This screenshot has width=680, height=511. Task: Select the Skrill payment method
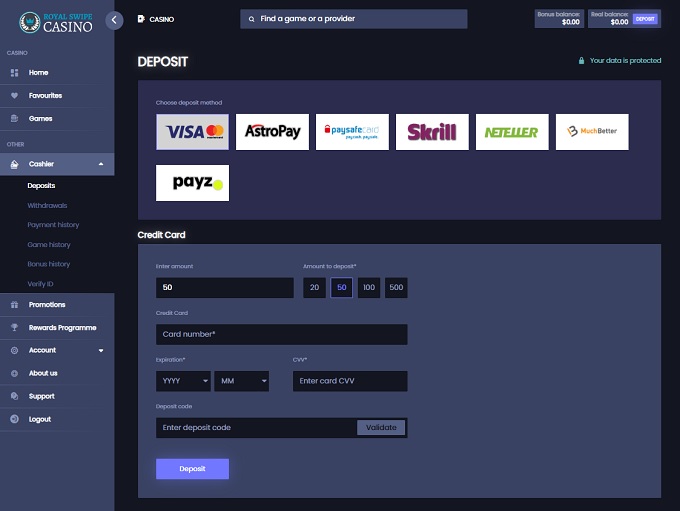pos(432,132)
